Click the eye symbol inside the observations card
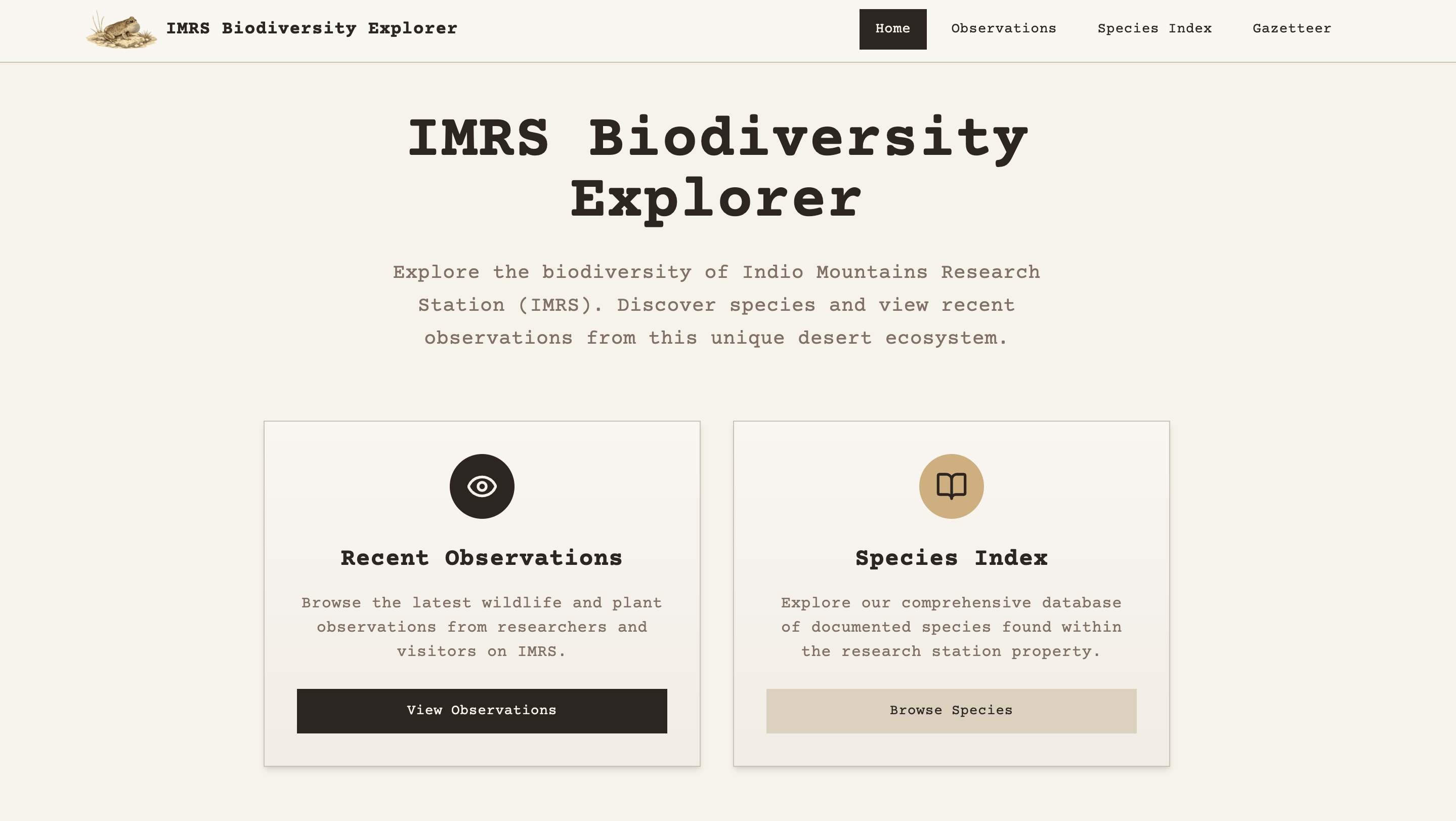The width and height of the screenshot is (1456, 821). pyautogui.click(x=481, y=486)
